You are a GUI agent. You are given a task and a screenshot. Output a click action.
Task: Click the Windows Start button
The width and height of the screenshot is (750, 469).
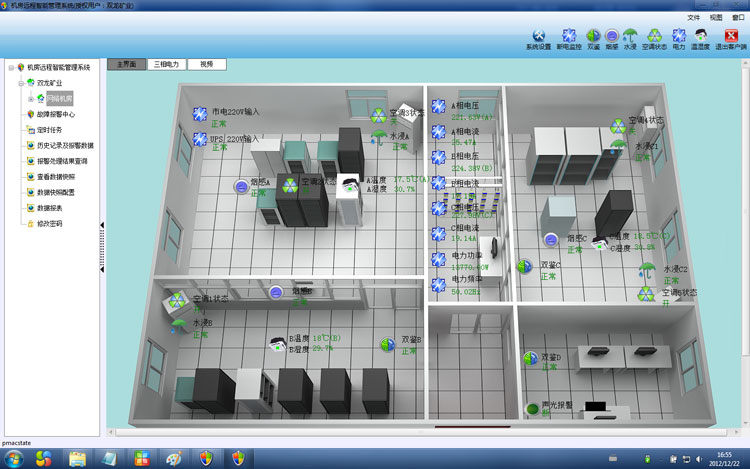(x=43, y=457)
